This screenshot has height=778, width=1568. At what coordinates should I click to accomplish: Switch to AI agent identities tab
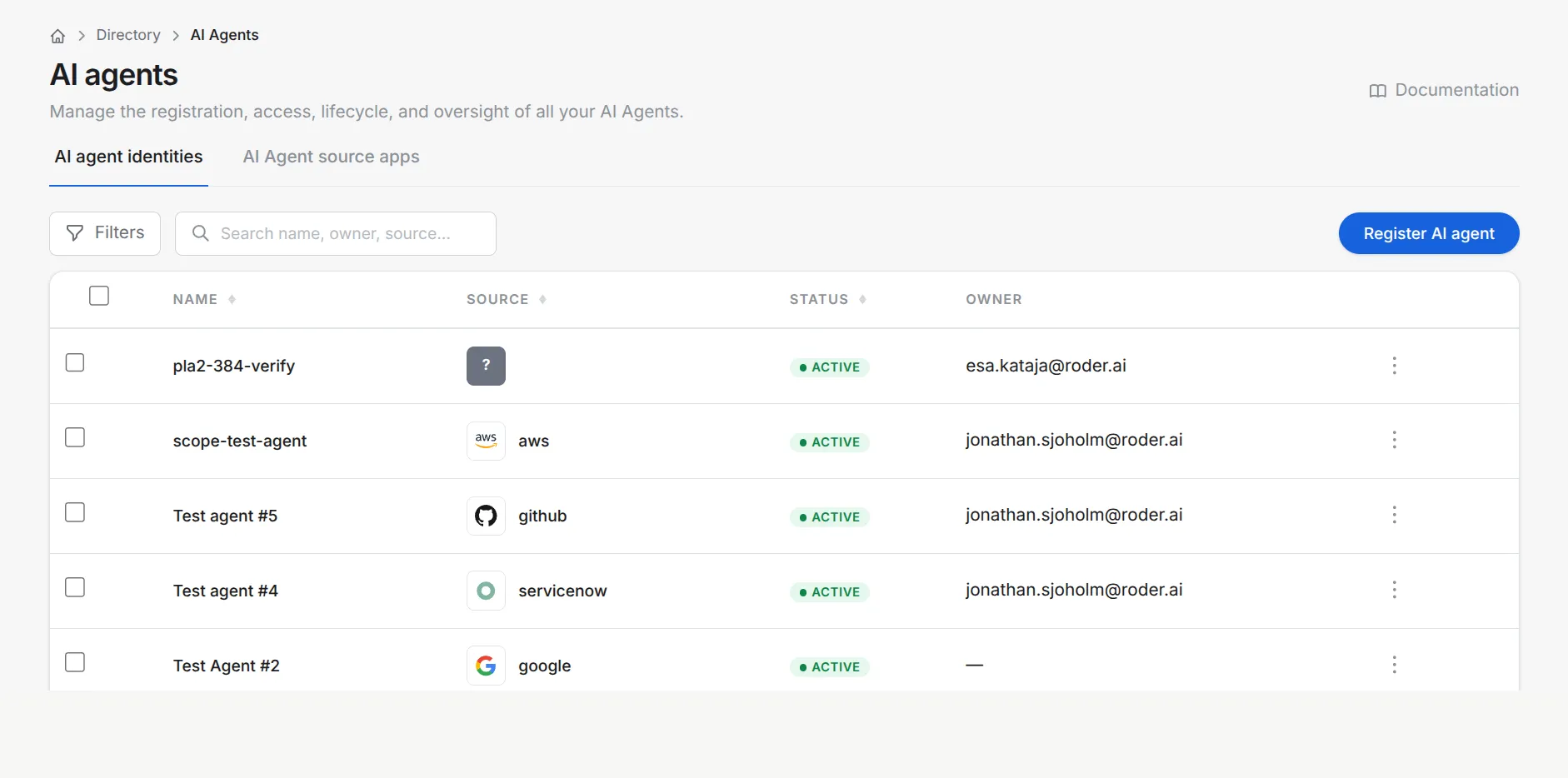pos(128,157)
